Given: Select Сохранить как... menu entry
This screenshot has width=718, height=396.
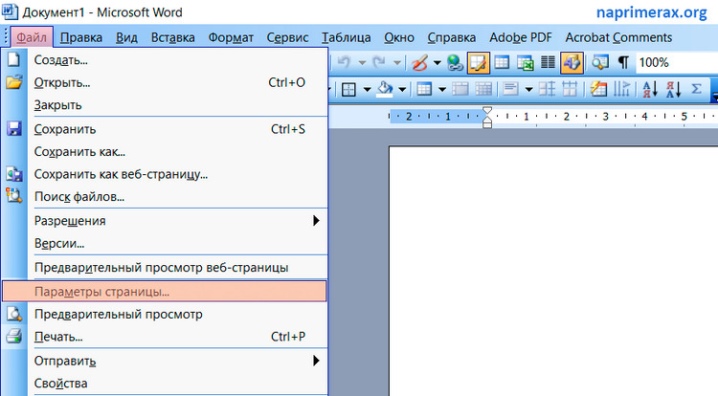Looking at the screenshot, I should (164, 152).
